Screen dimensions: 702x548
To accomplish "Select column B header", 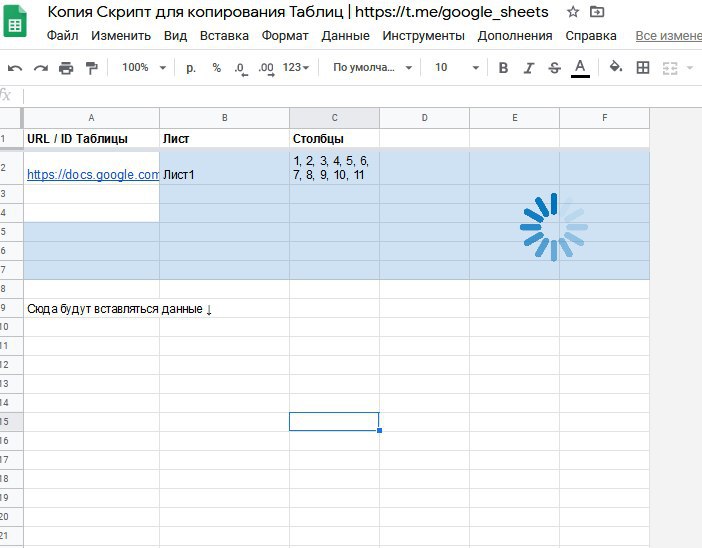I will 224,118.
